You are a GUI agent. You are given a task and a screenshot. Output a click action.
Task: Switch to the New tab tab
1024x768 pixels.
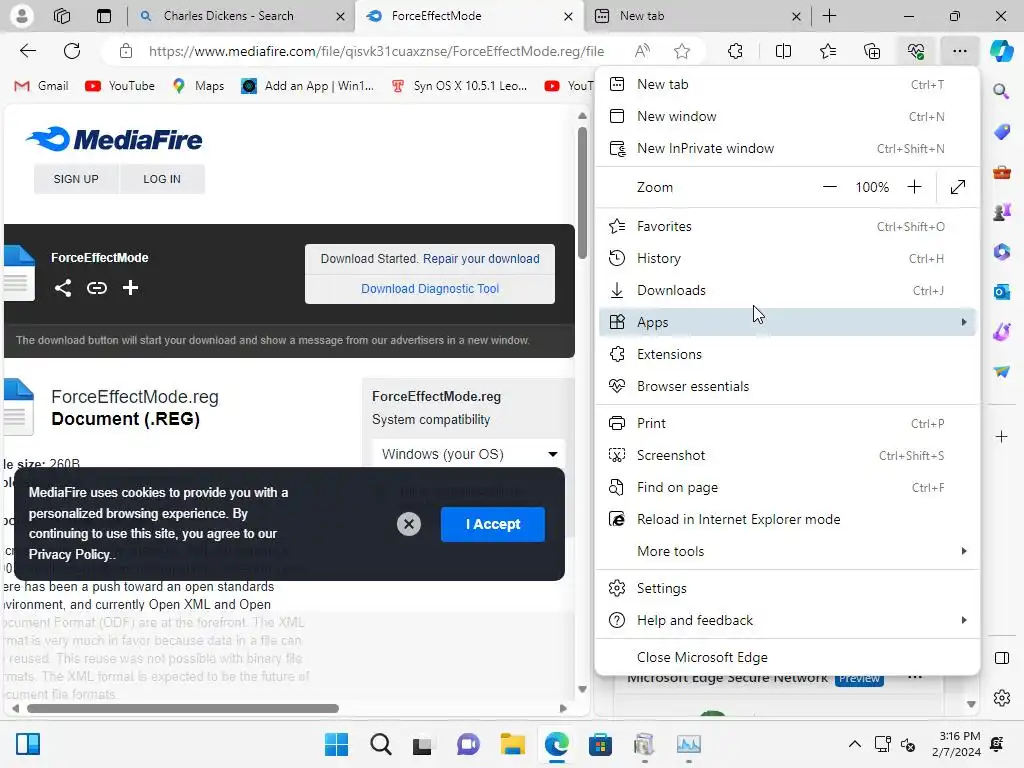(697, 16)
